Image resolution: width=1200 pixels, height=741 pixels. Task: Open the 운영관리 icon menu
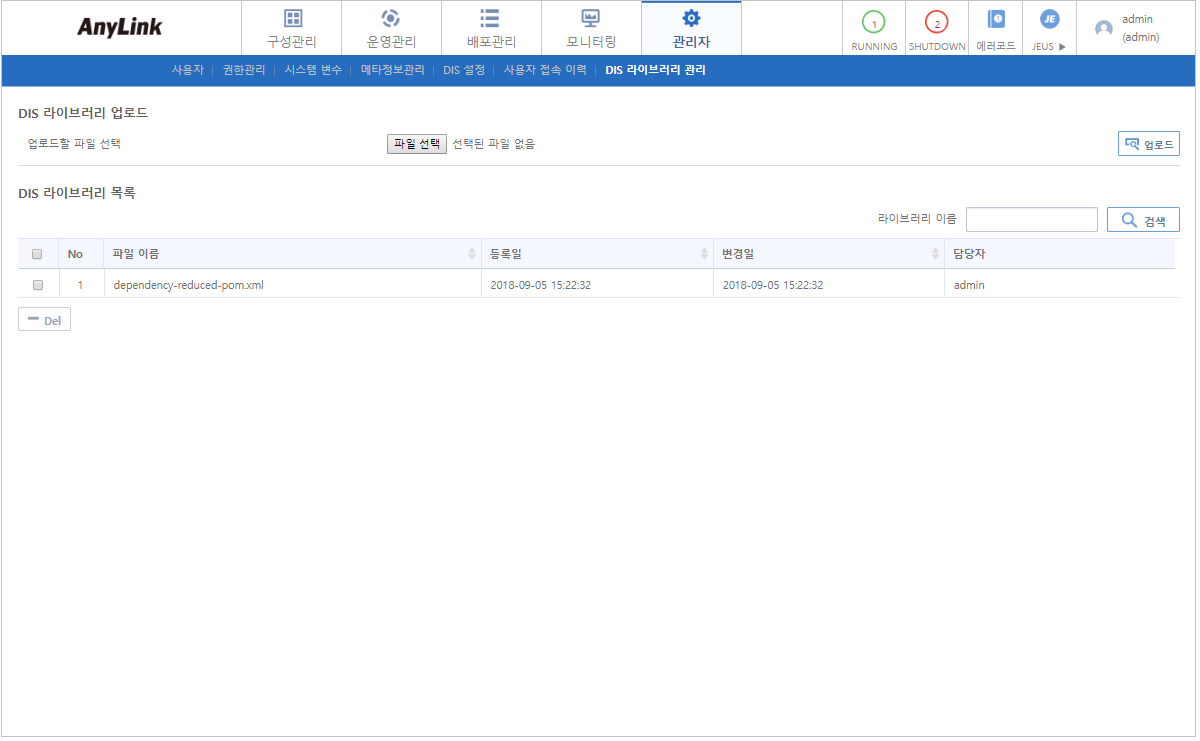click(x=391, y=19)
